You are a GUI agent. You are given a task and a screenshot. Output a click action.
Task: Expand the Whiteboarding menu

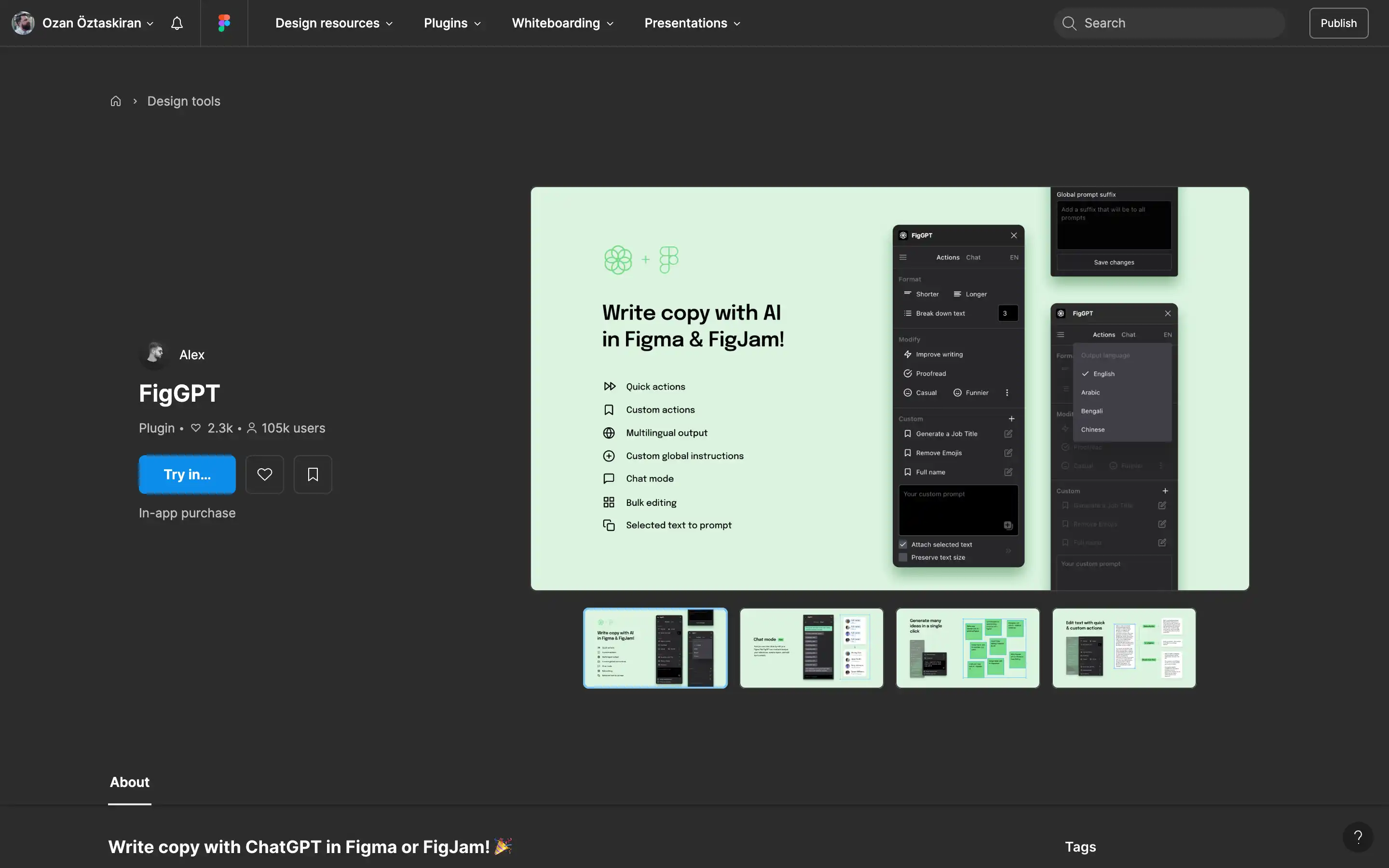[562, 23]
